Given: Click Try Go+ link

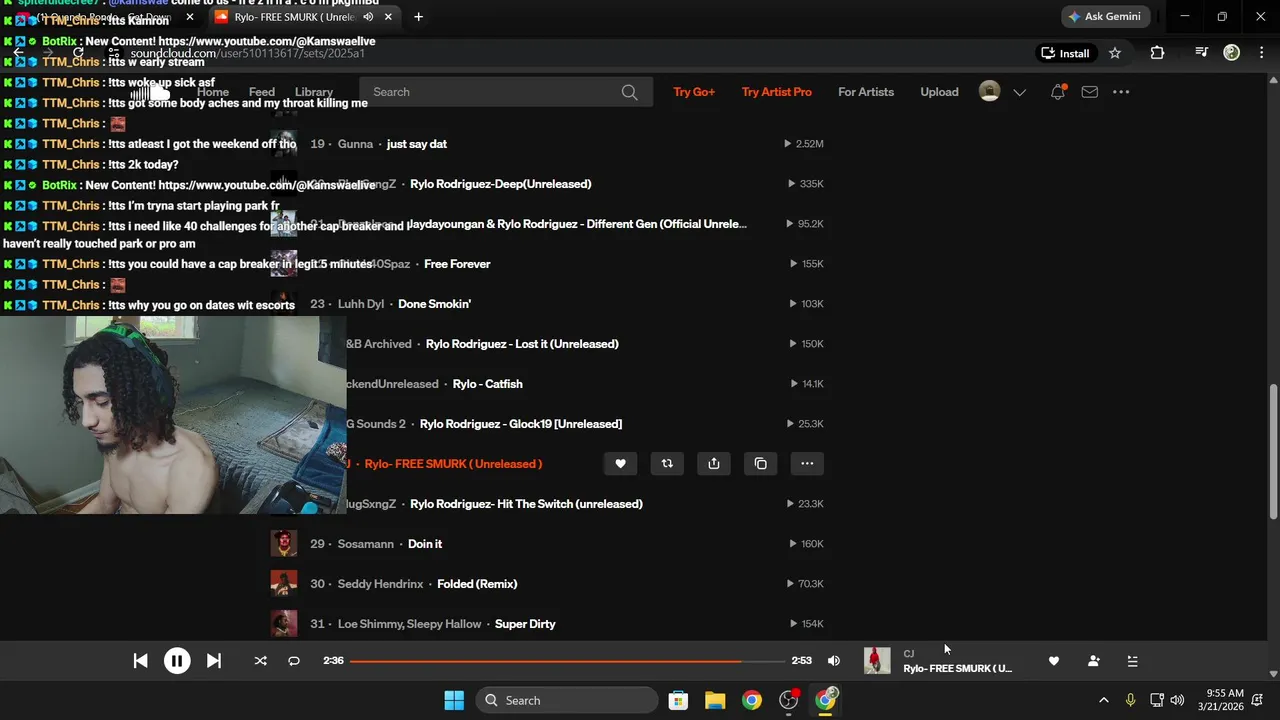Looking at the screenshot, I should [x=694, y=92].
